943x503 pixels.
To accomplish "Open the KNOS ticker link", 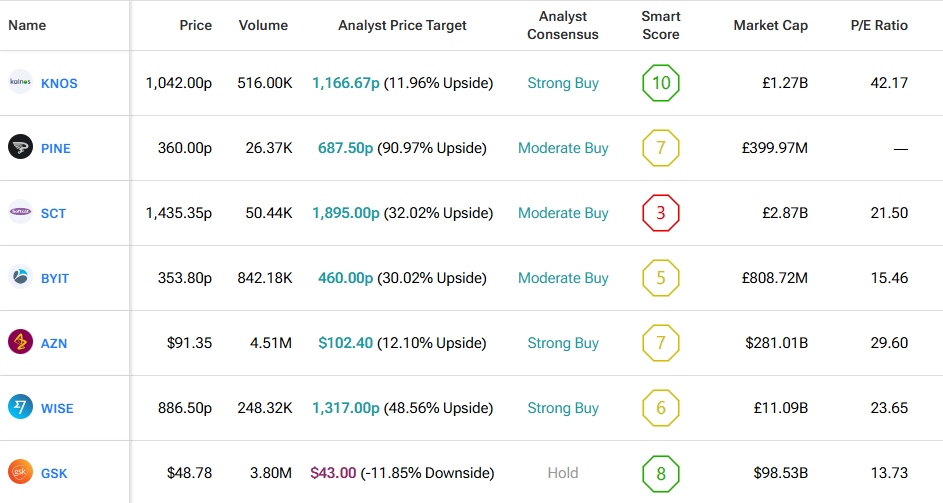I will (x=59, y=84).
